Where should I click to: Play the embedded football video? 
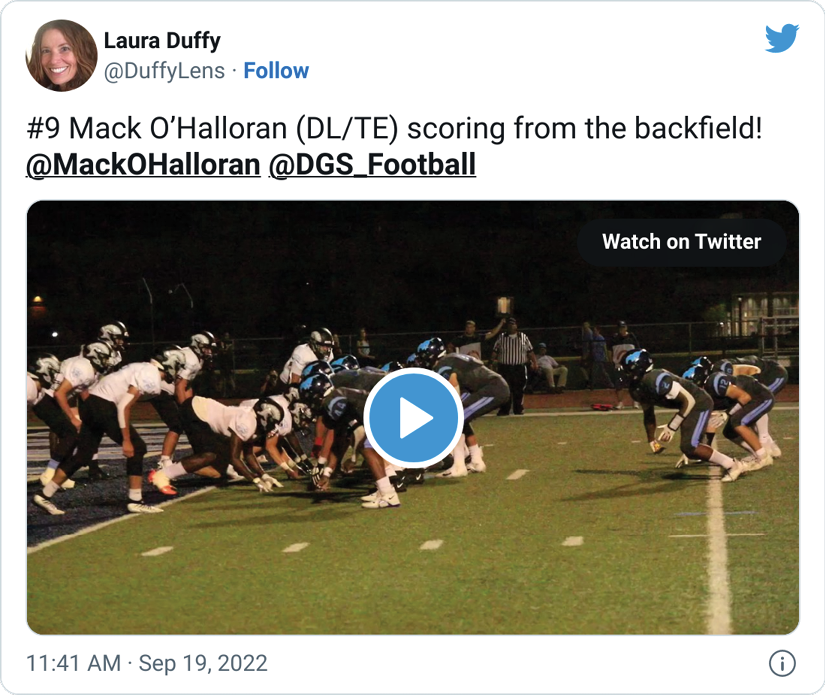[x=413, y=418]
